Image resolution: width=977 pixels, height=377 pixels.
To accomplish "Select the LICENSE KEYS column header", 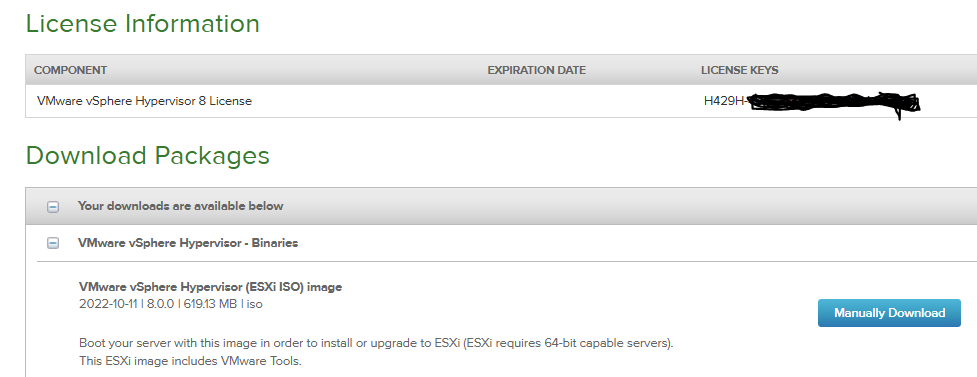I will click(x=740, y=70).
